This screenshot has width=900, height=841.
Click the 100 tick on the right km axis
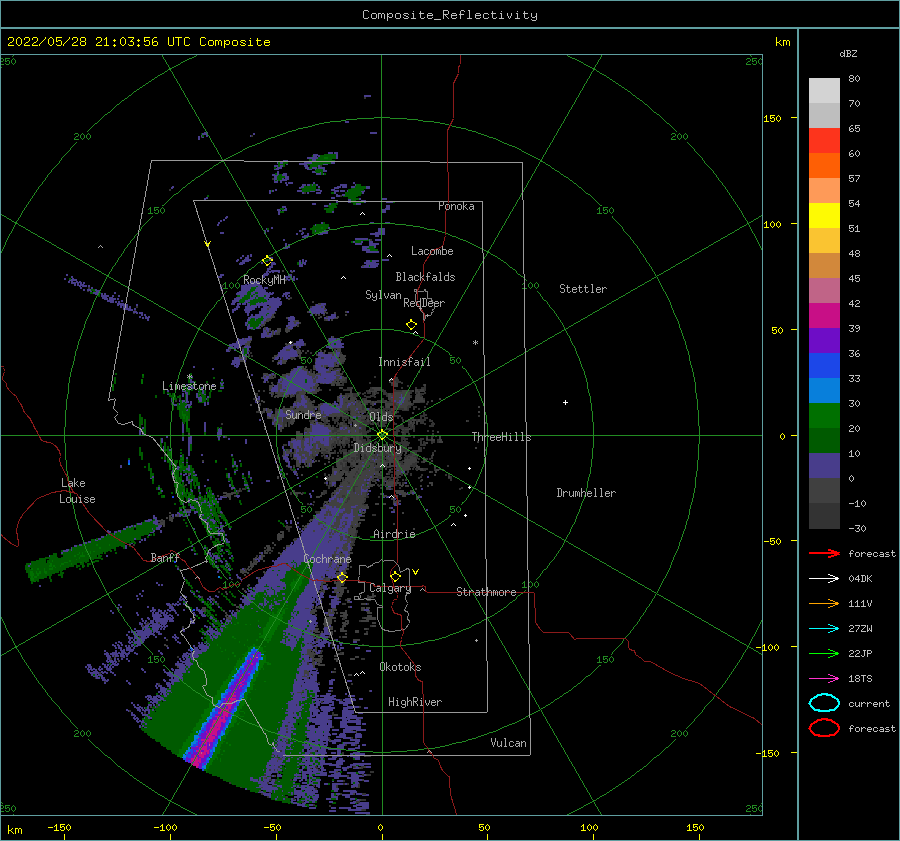point(772,224)
